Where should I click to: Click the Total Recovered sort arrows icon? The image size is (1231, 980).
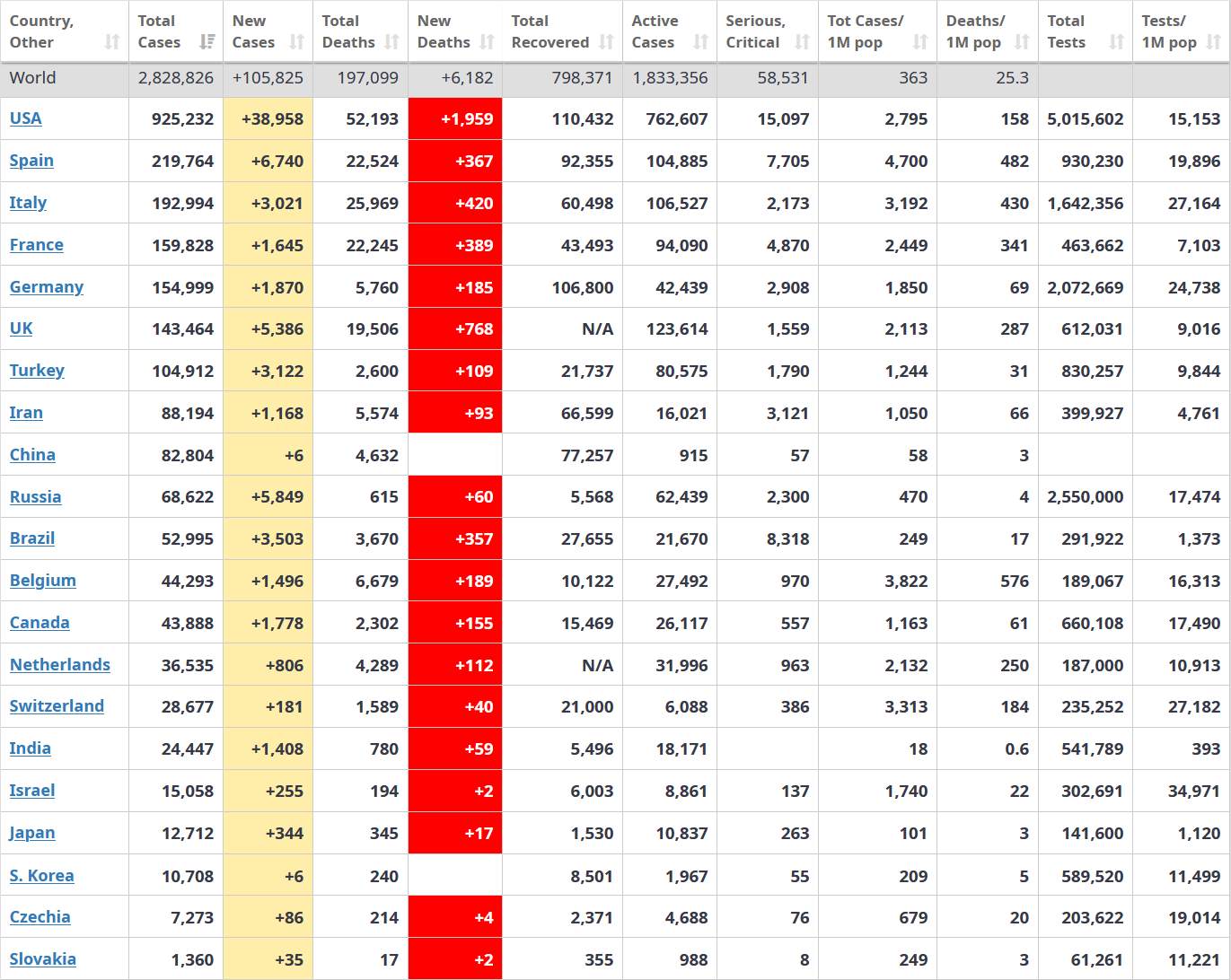tap(607, 42)
